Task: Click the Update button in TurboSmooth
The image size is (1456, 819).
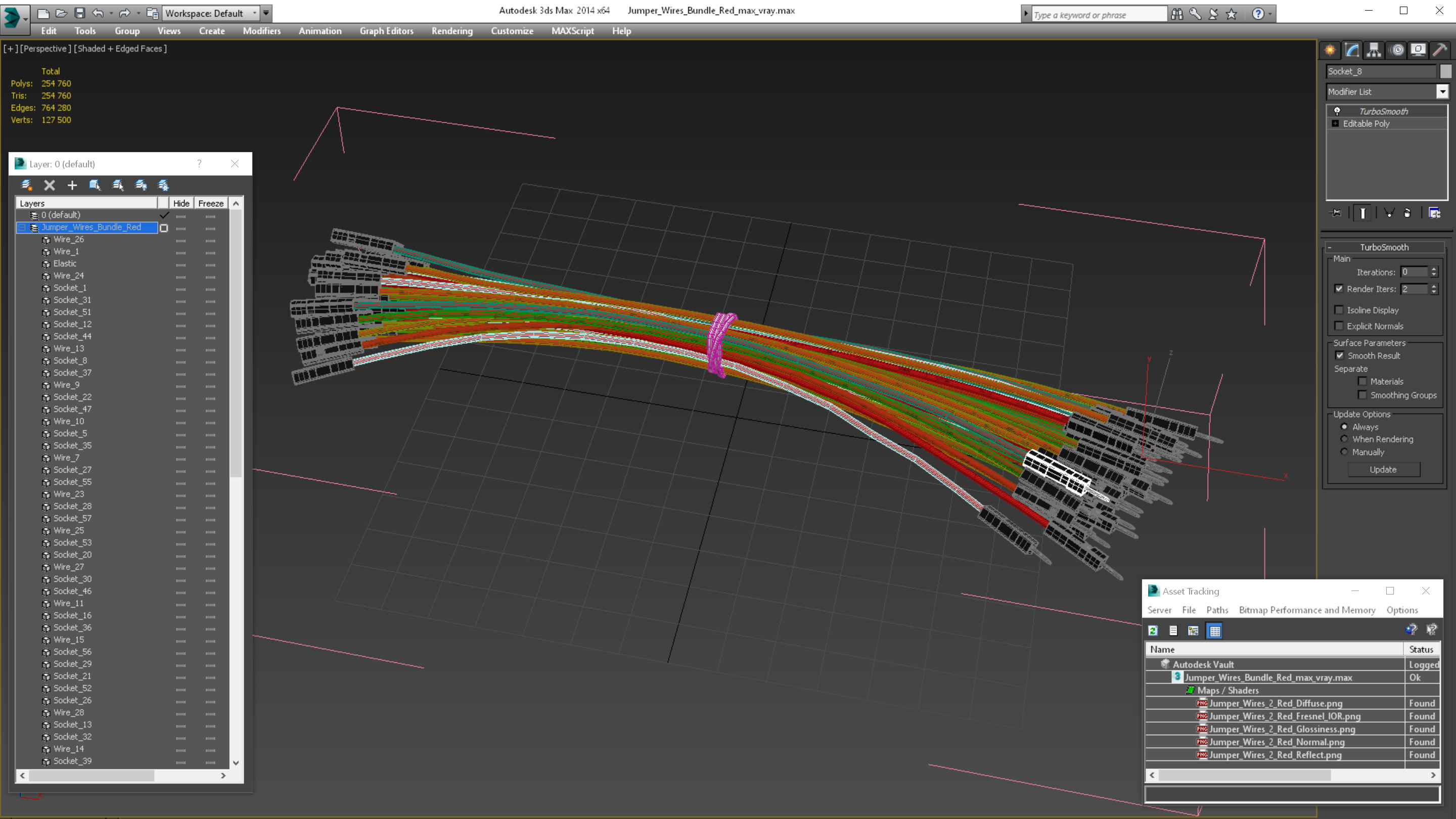Action: [x=1383, y=469]
